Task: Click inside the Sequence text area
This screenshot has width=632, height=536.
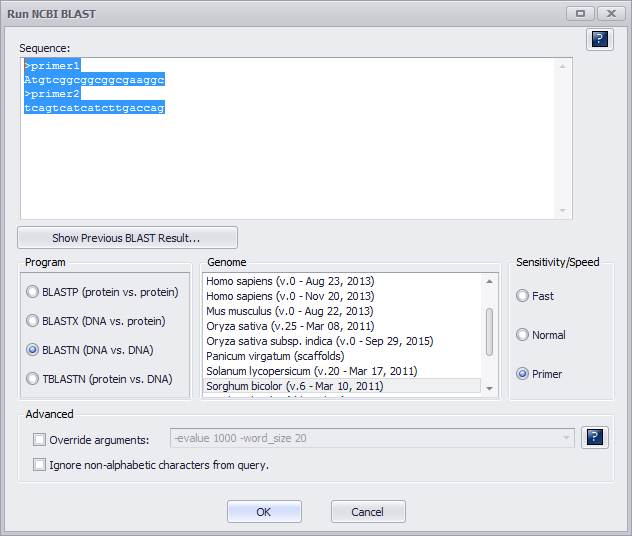Action: coord(288,160)
